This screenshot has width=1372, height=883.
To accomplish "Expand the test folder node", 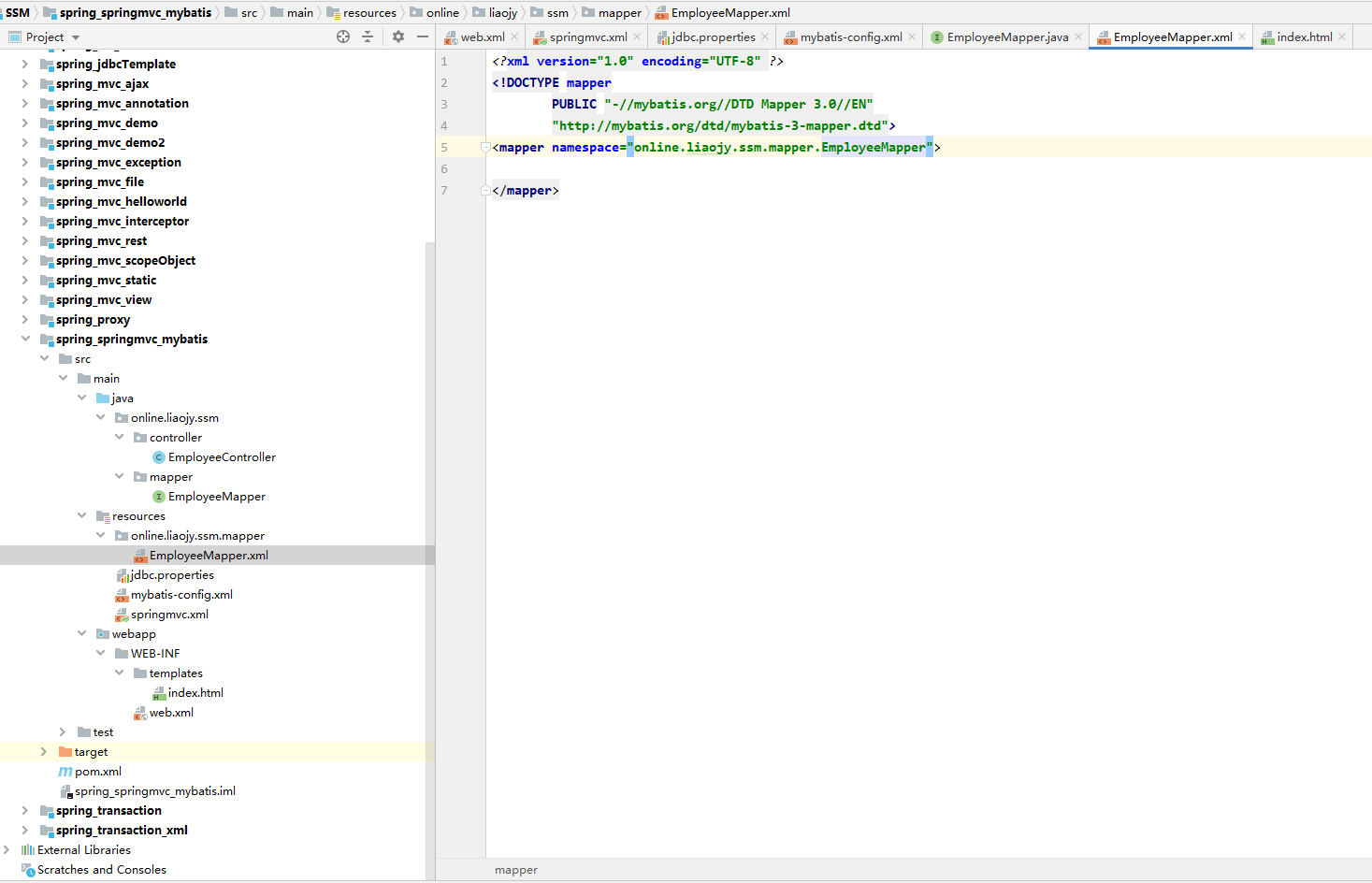I will point(63,732).
